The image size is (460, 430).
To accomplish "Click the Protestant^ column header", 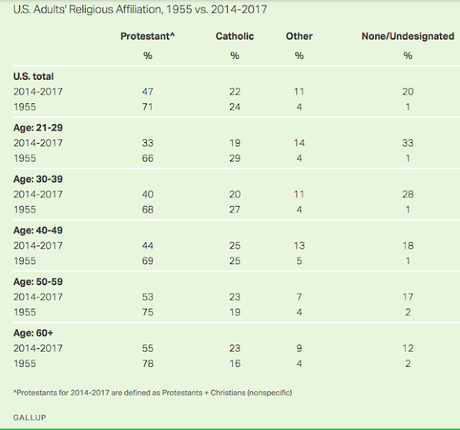I will coord(147,36).
